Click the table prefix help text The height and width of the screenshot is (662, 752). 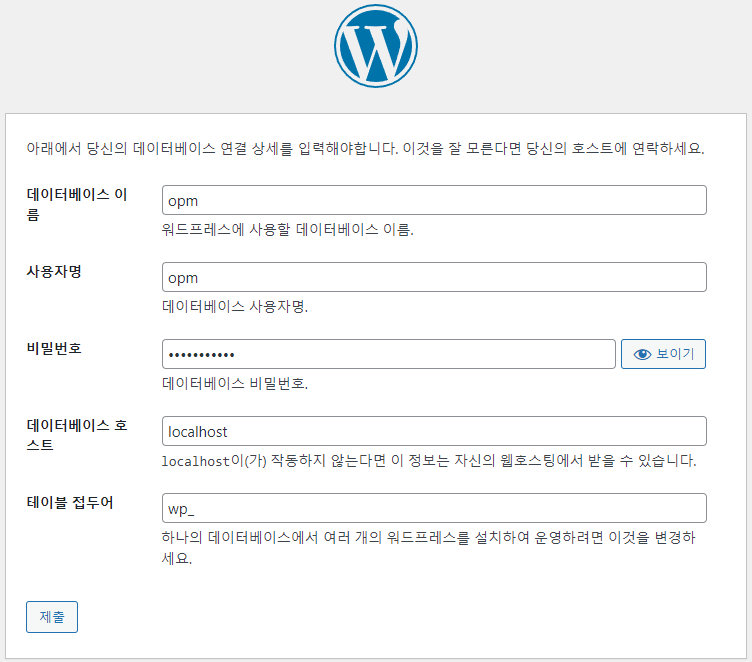pyautogui.click(x=428, y=547)
